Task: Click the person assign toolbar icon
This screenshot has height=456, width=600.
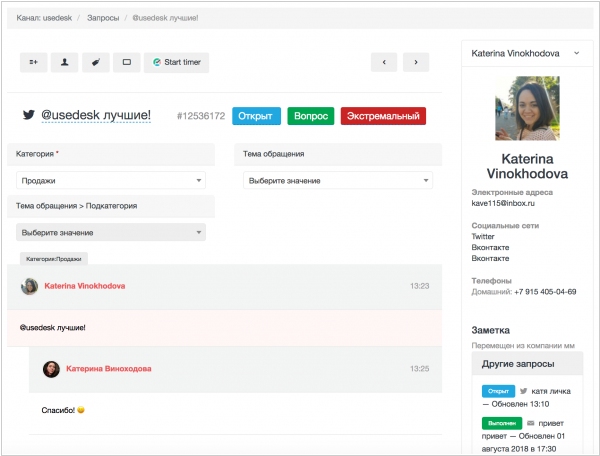Action: (65, 62)
